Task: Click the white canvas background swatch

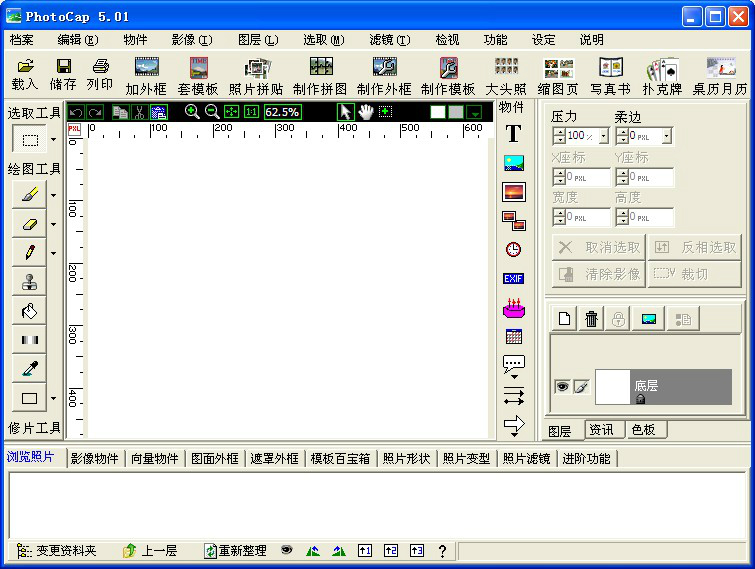Action: [438, 112]
